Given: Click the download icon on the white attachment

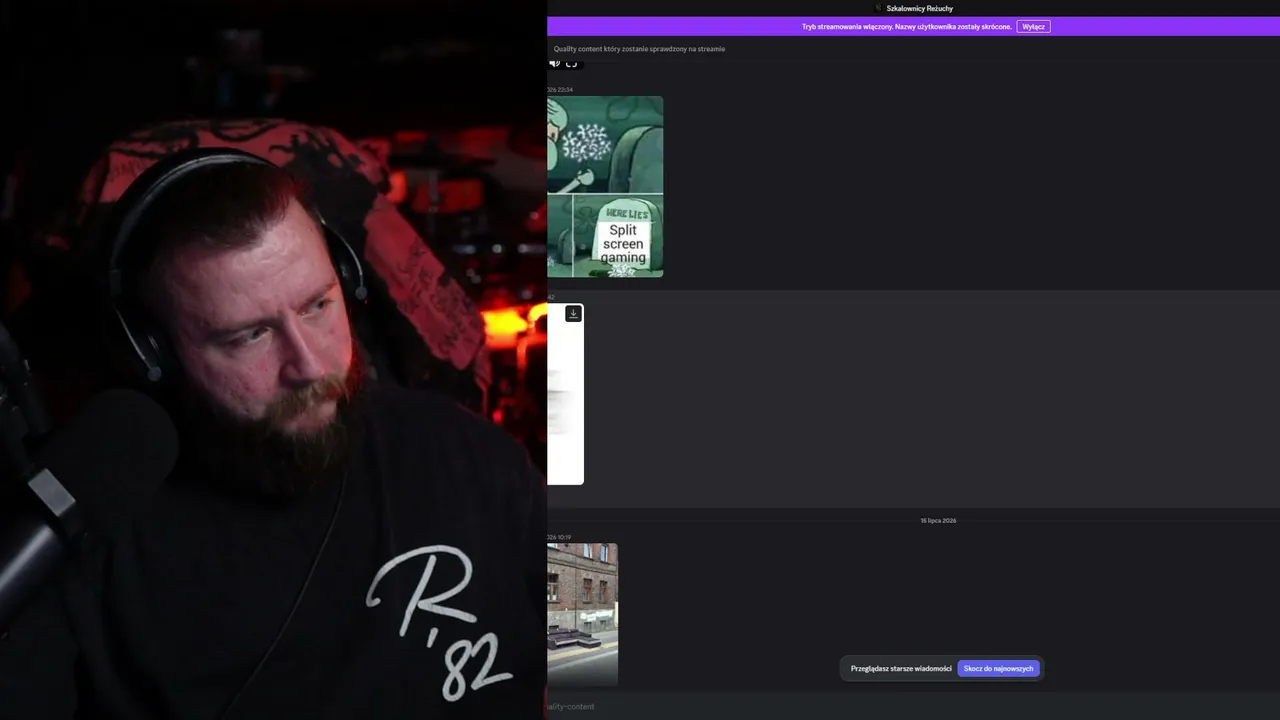Looking at the screenshot, I should [x=573, y=314].
